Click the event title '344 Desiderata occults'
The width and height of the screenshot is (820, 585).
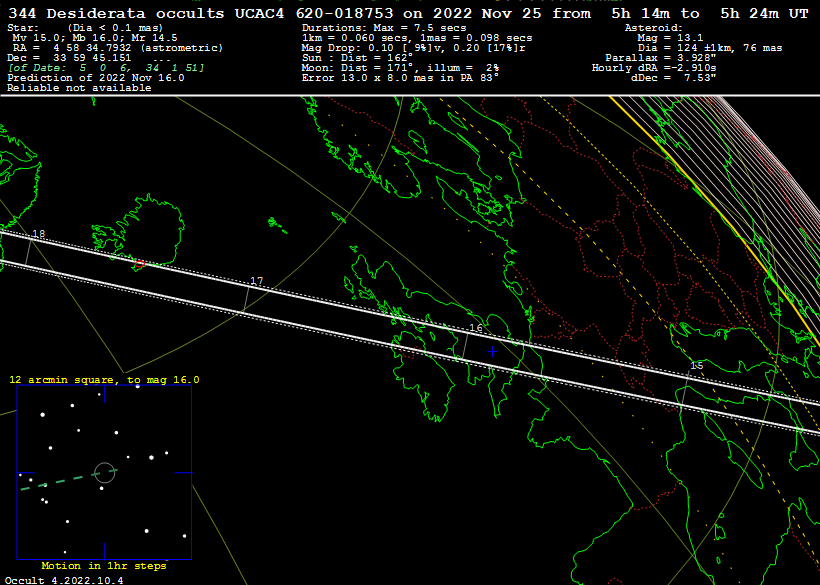coord(118,12)
